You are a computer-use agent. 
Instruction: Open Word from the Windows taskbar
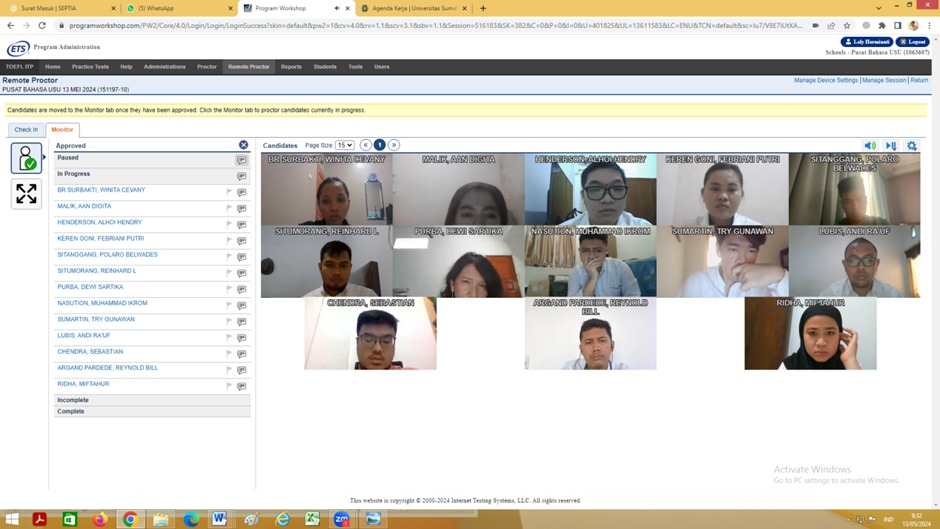[219, 519]
